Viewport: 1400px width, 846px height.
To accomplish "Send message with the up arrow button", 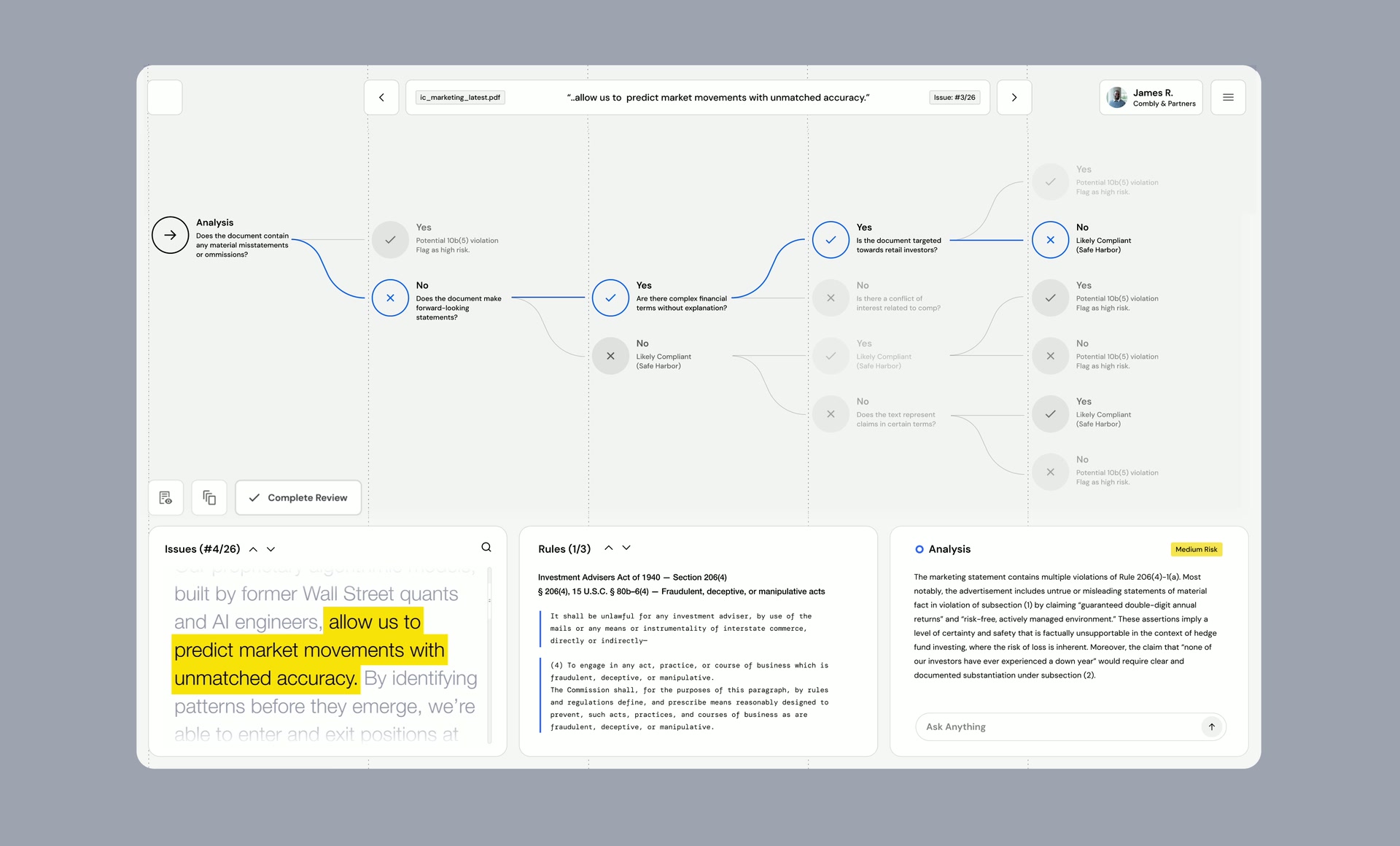I will tap(1211, 726).
